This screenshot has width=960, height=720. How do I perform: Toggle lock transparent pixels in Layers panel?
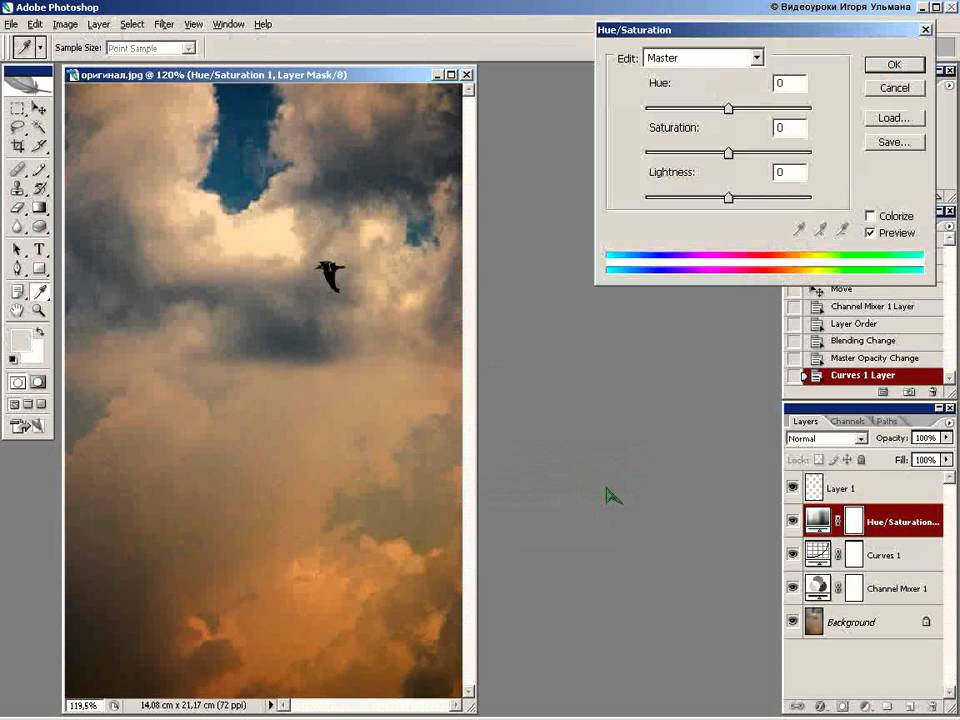[x=819, y=460]
